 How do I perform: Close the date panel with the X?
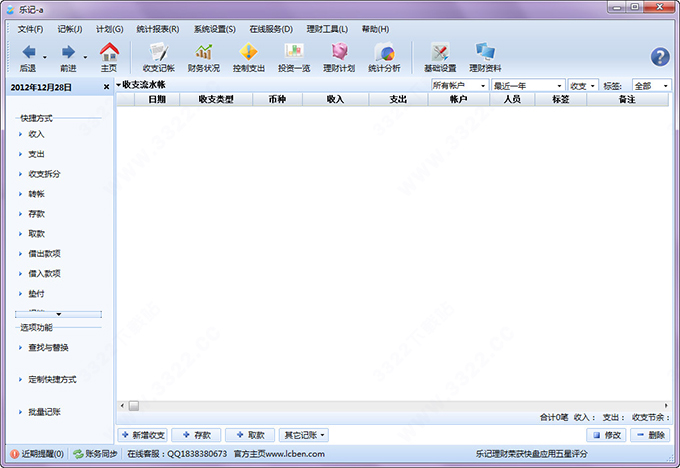pyautogui.click(x=106, y=87)
